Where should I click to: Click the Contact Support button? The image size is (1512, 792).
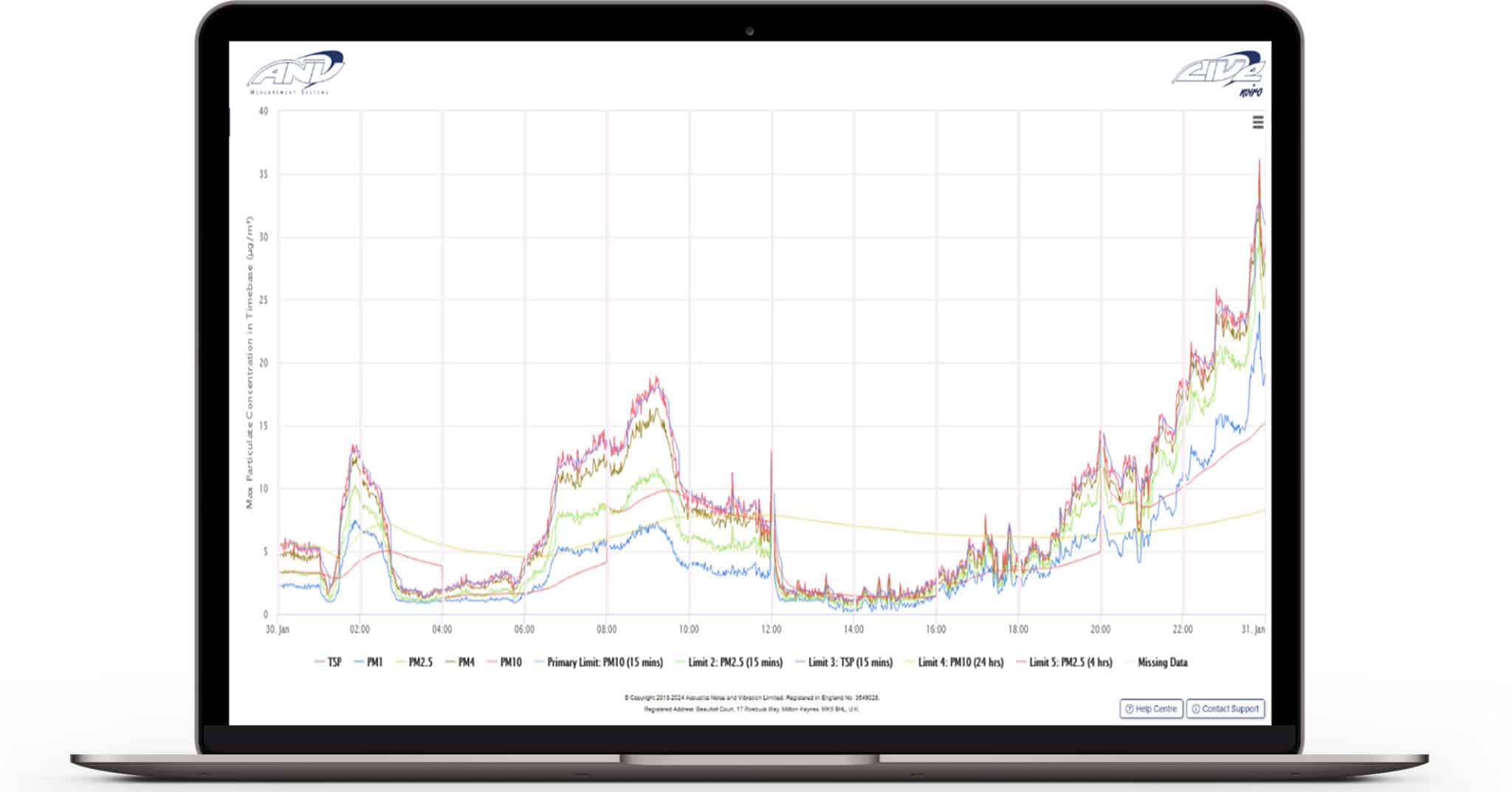click(1226, 709)
